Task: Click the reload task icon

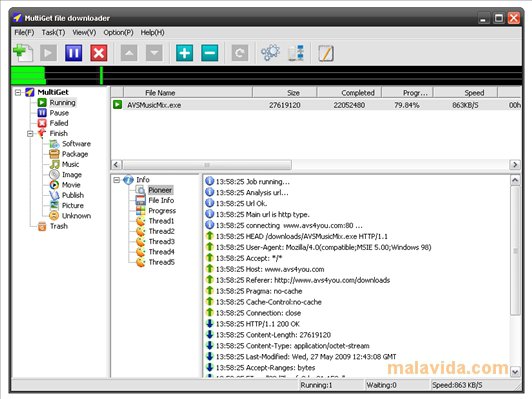Action: (240, 53)
